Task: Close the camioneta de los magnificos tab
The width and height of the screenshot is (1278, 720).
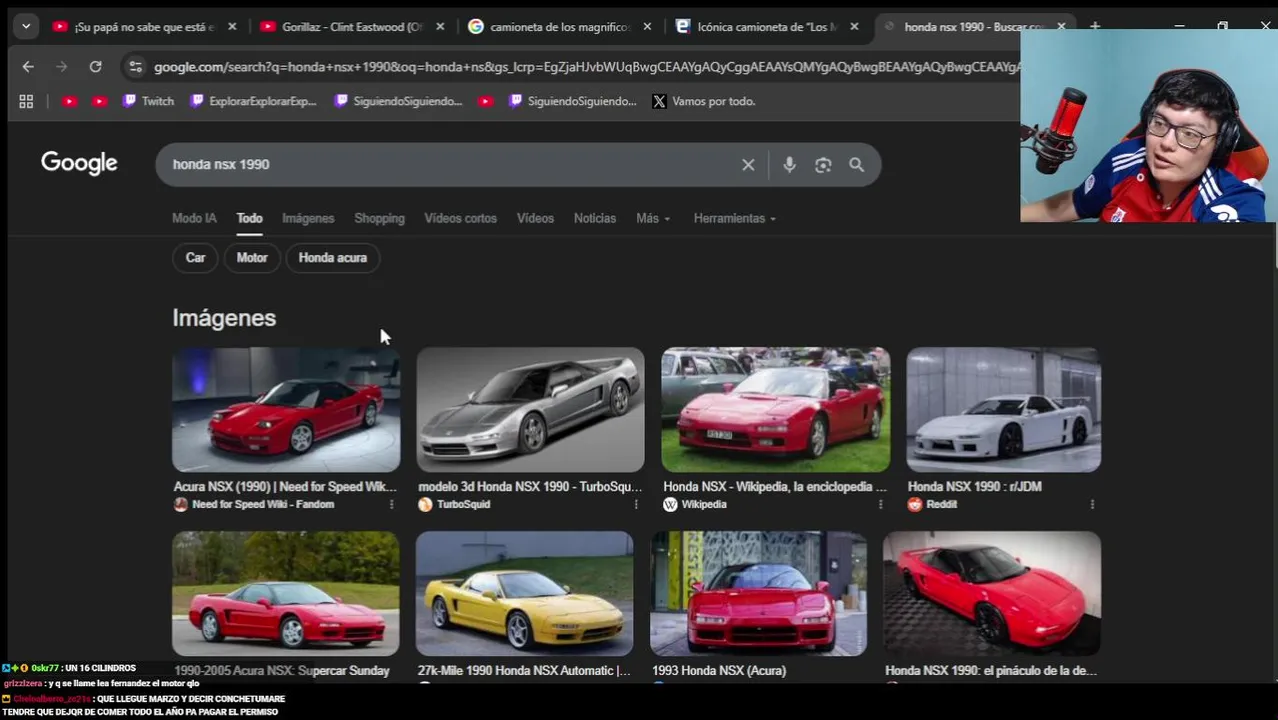Action: (x=647, y=27)
